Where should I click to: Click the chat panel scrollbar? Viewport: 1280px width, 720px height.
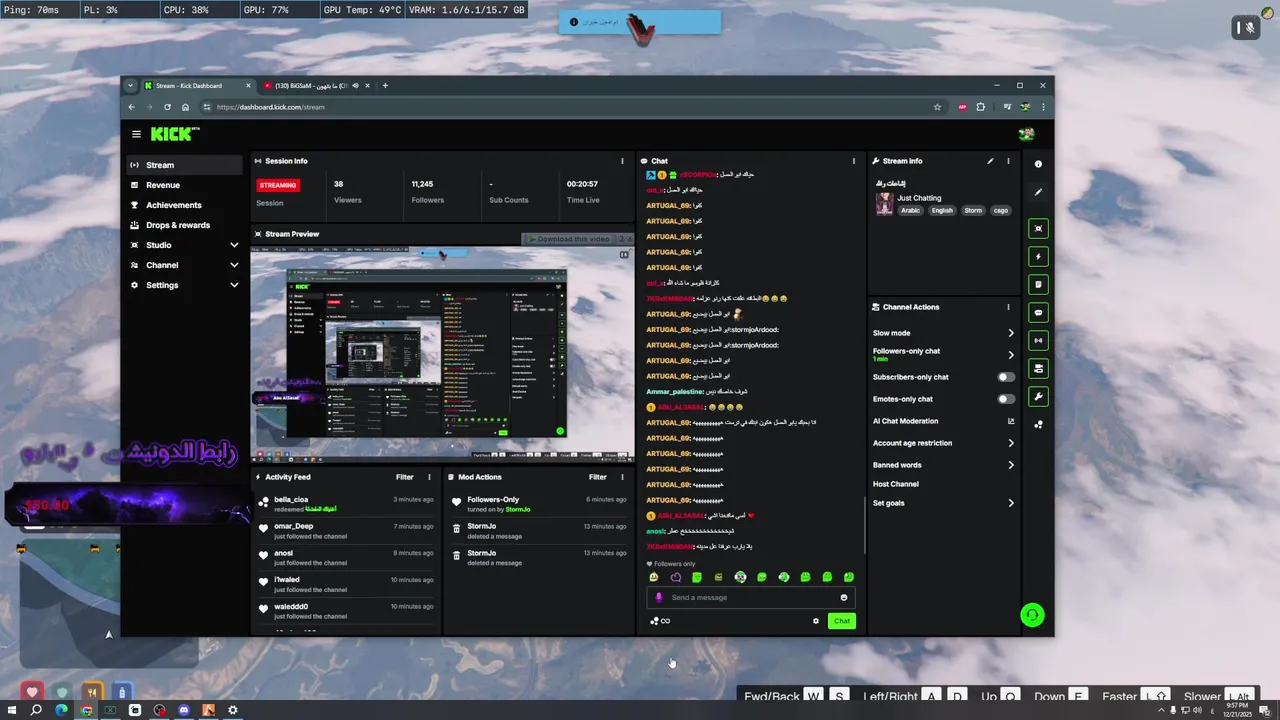pyautogui.click(x=865, y=524)
